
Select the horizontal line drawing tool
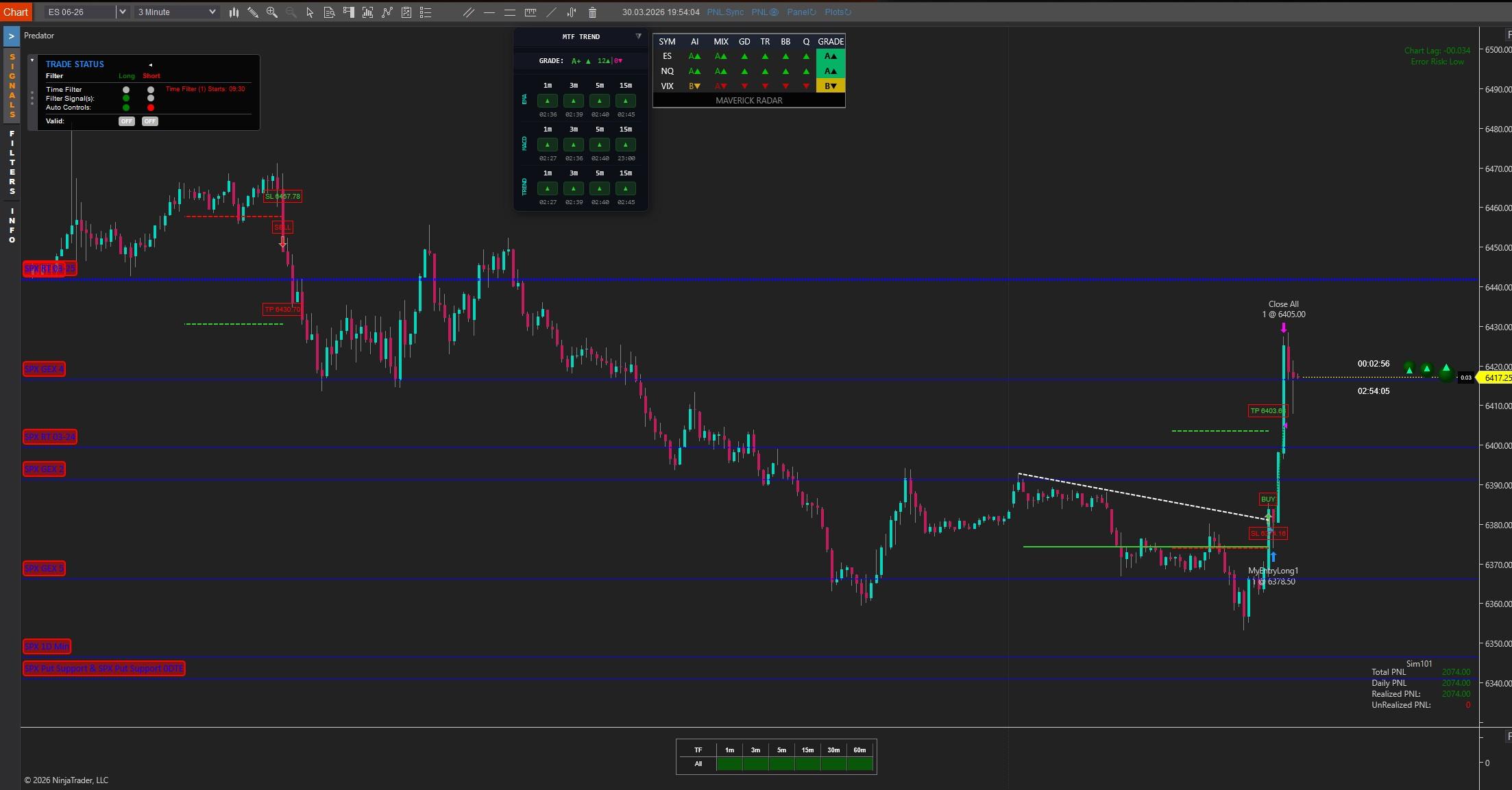[489, 12]
